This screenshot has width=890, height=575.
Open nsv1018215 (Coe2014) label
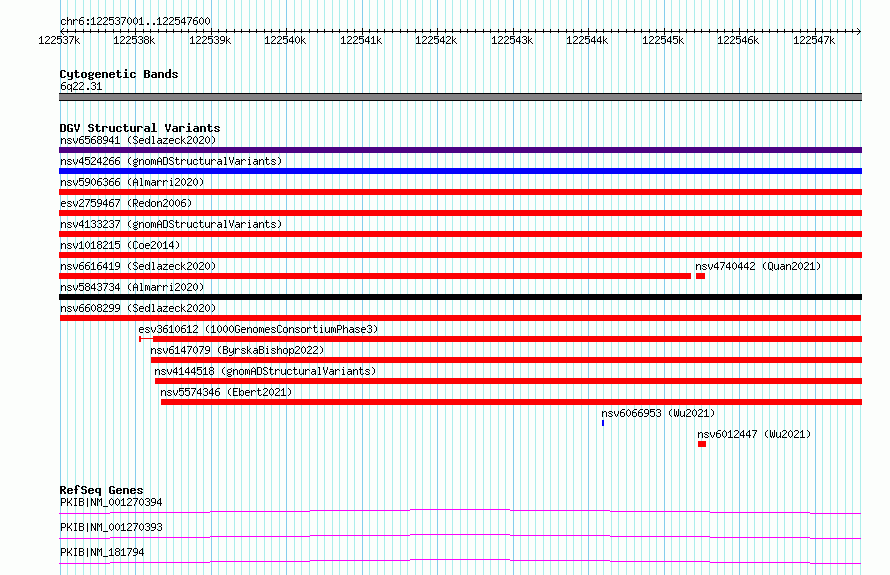pos(120,245)
